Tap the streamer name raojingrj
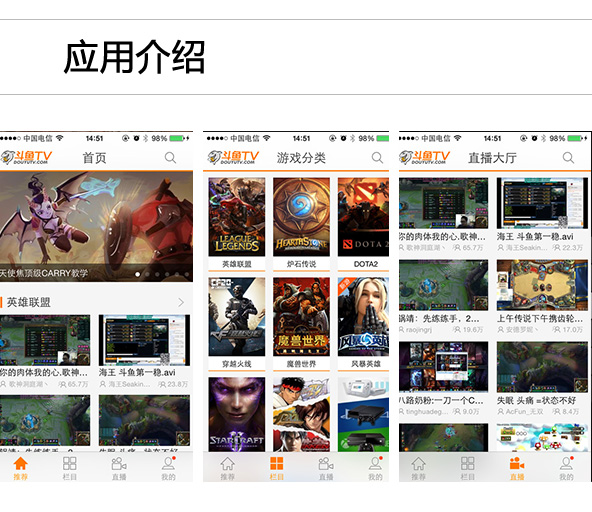This screenshot has height=512, width=592. coord(419,330)
